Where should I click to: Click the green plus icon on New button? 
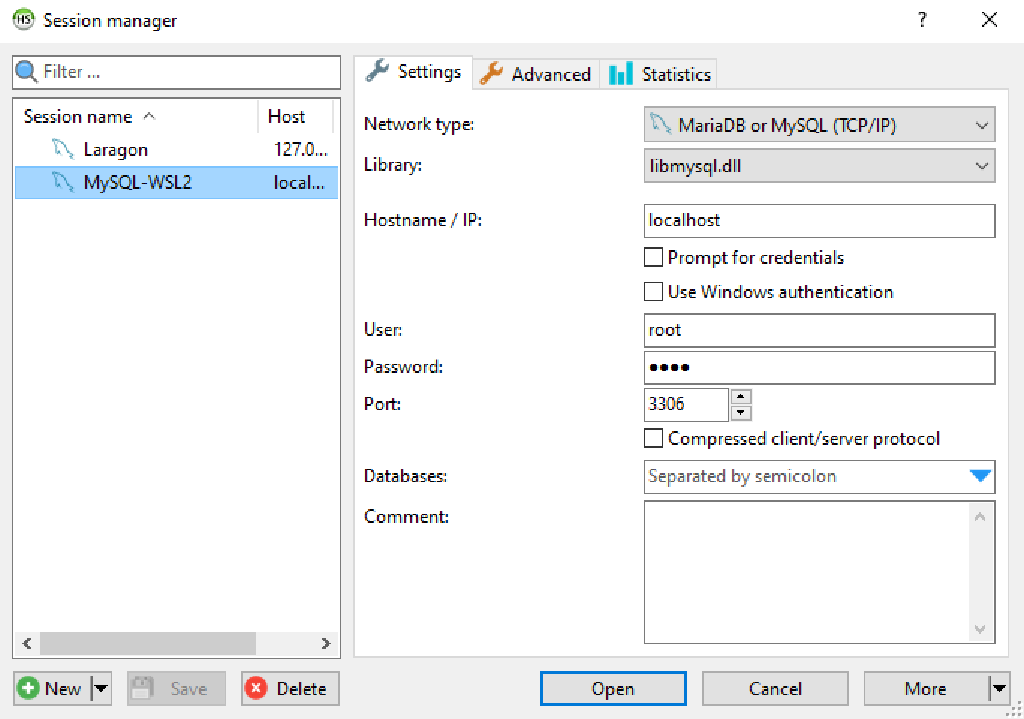tap(28, 688)
